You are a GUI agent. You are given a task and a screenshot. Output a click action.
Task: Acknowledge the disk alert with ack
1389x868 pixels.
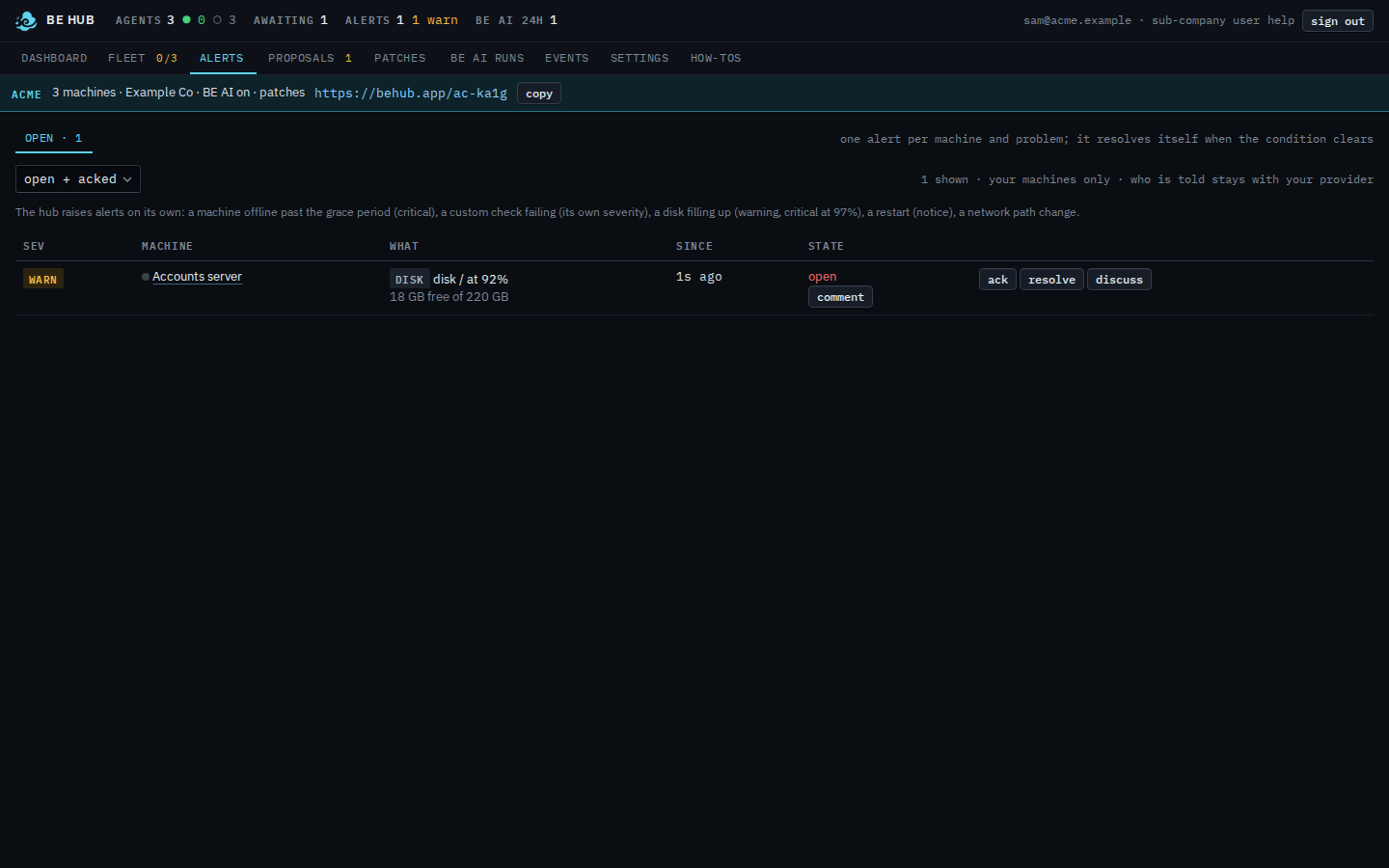[997, 280]
